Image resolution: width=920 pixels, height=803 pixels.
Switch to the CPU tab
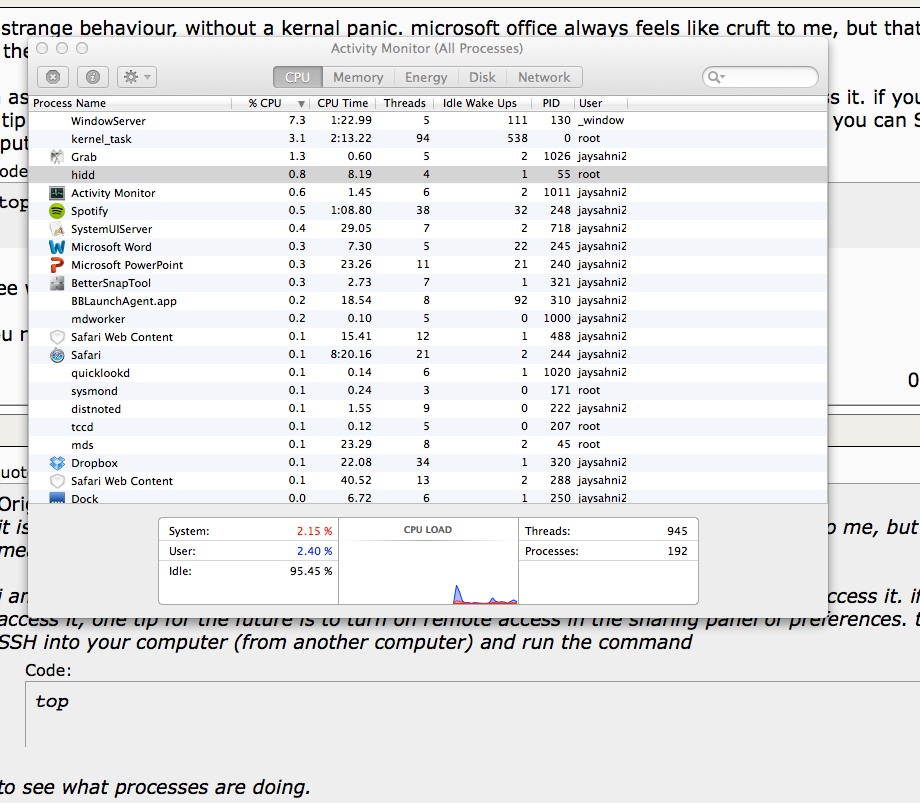297,77
